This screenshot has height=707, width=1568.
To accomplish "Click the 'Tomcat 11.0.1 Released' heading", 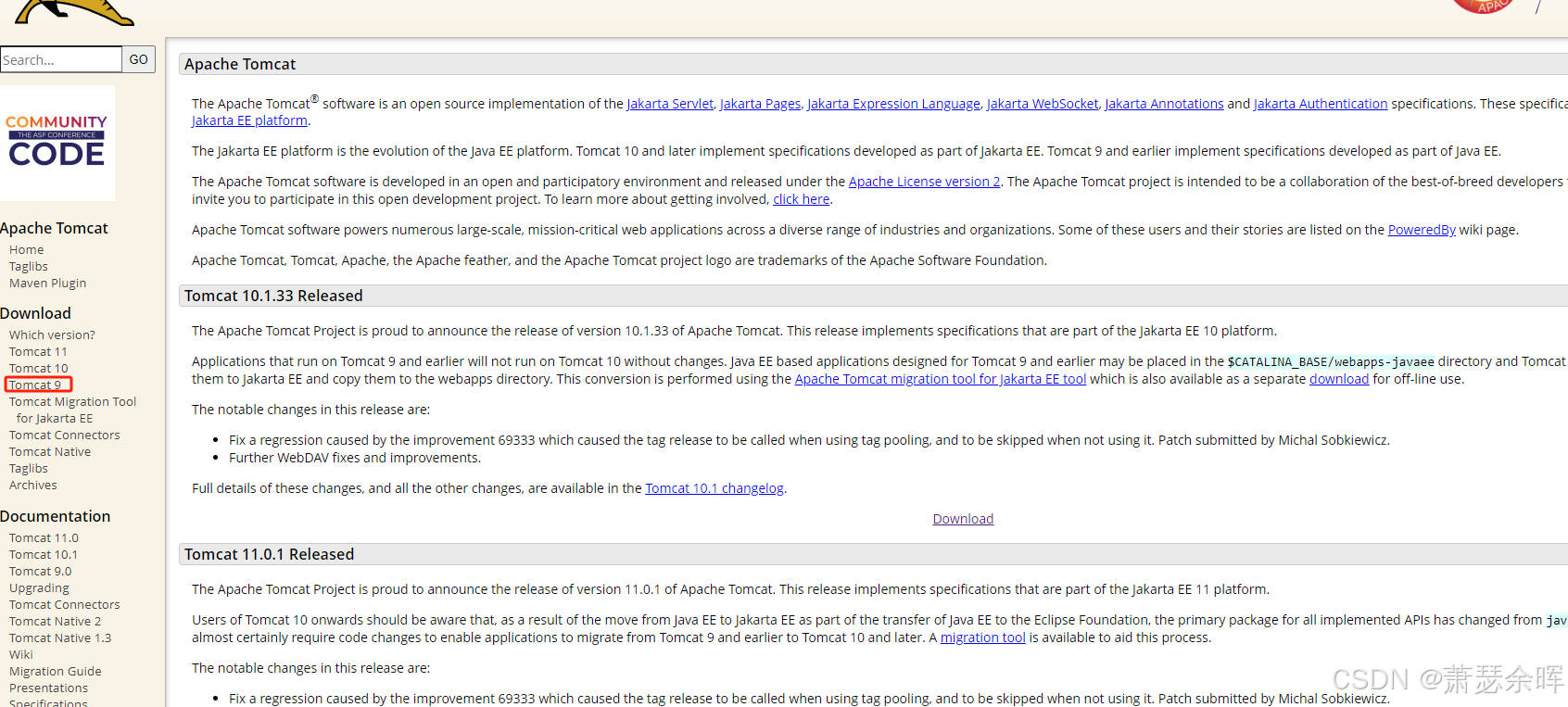I will click(269, 554).
